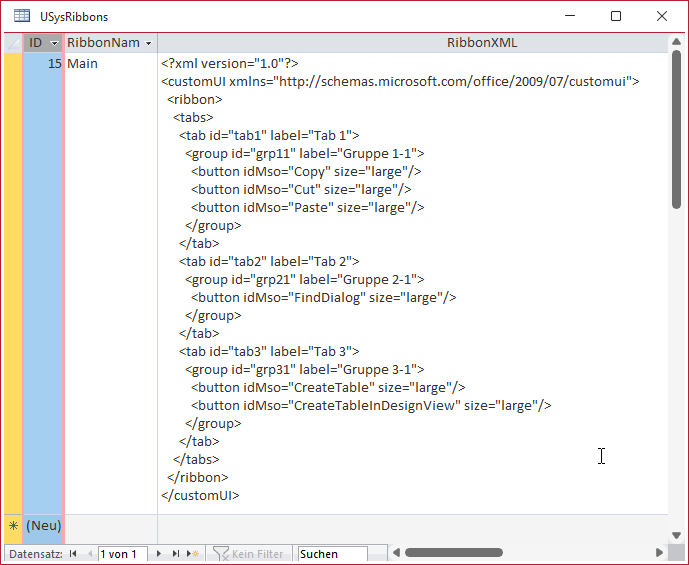Screen dimensions: 689x565
Task: Click the horizontal scrollbar thumb
Action: (x=453, y=552)
